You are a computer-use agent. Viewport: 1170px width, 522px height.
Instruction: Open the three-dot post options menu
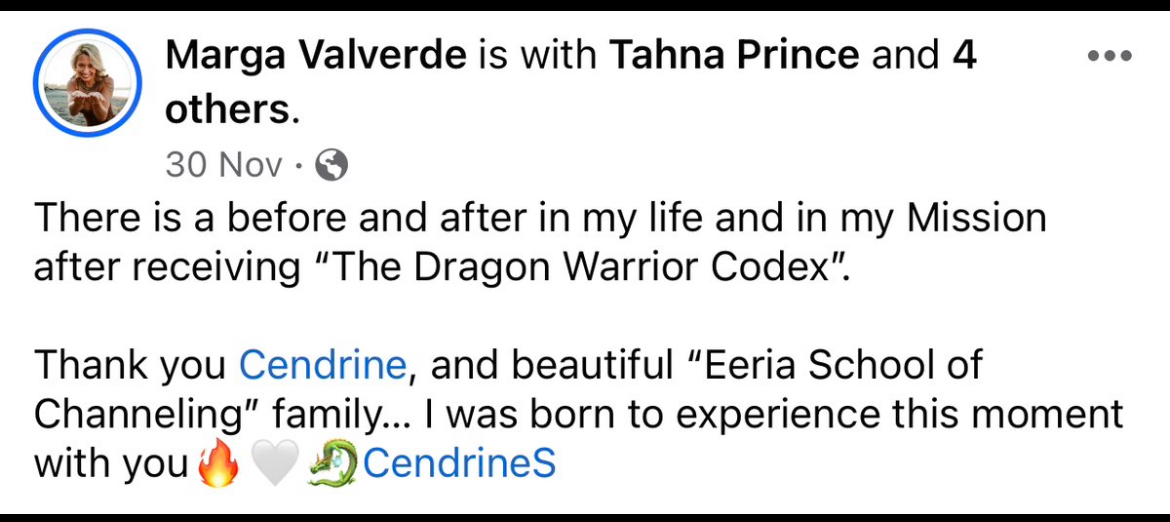tap(1109, 56)
